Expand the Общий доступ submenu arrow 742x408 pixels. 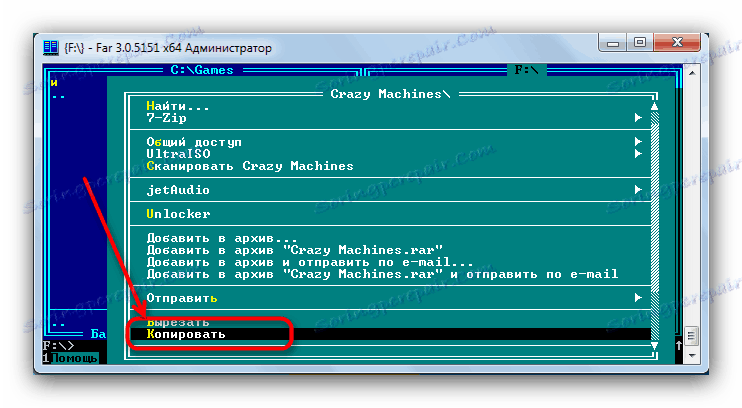tap(638, 142)
